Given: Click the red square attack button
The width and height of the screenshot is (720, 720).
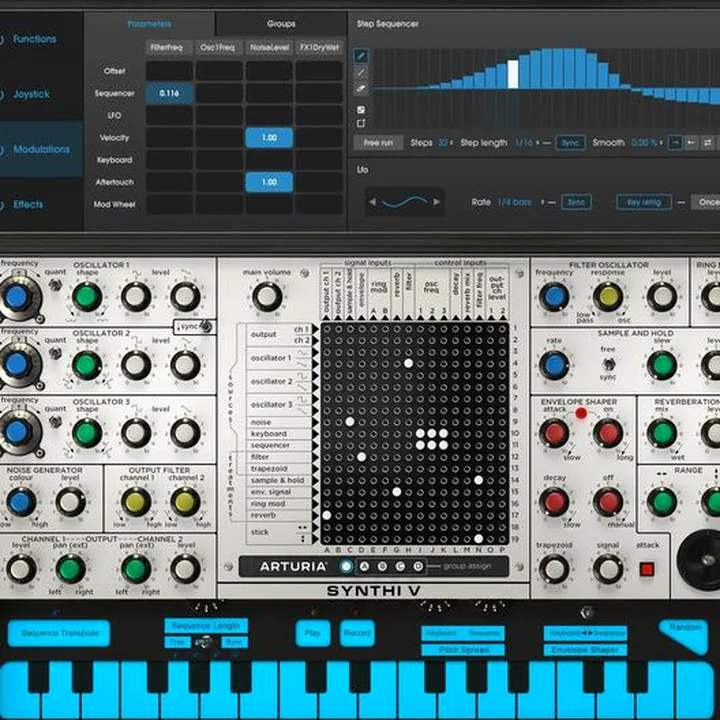Looking at the screenshot, I should tap(647, 569).
